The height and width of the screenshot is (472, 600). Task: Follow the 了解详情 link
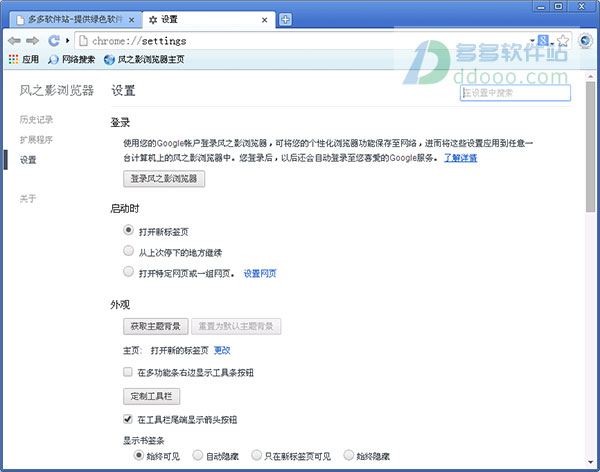460,158
